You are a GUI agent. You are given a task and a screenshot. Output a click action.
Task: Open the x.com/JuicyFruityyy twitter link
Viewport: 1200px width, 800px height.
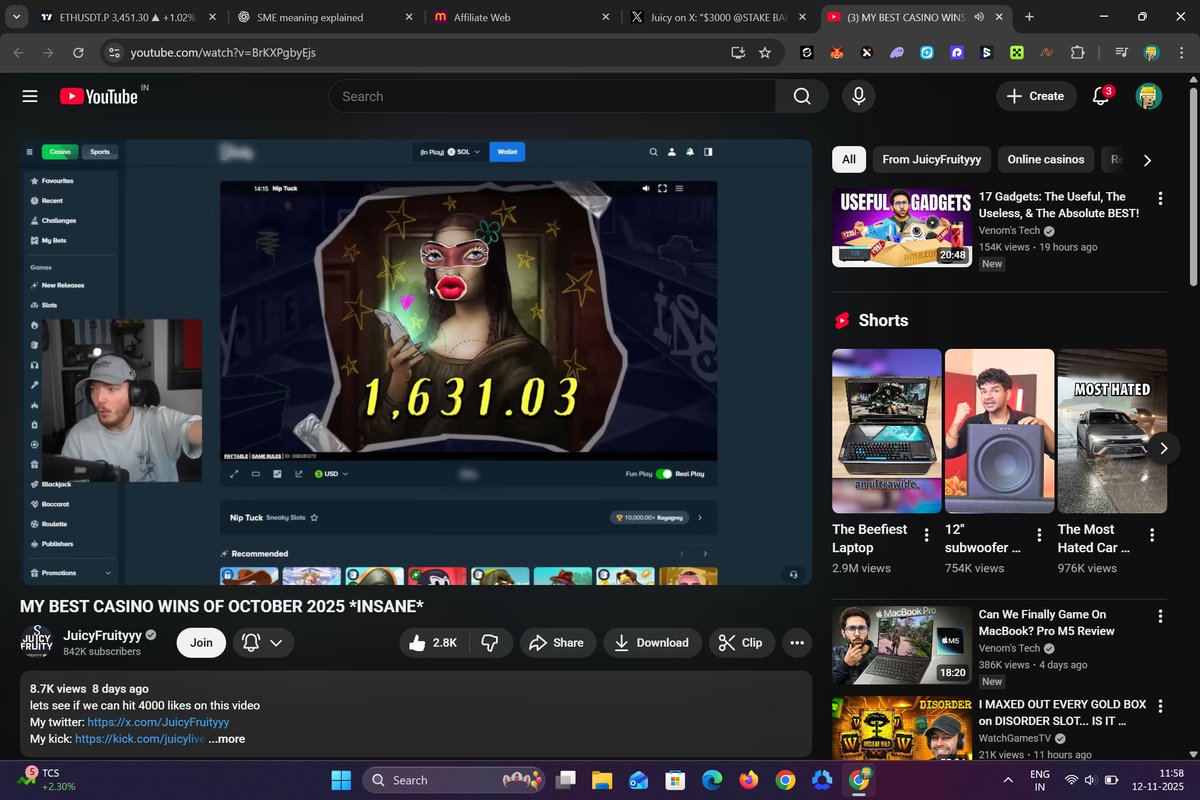[158, 722]
